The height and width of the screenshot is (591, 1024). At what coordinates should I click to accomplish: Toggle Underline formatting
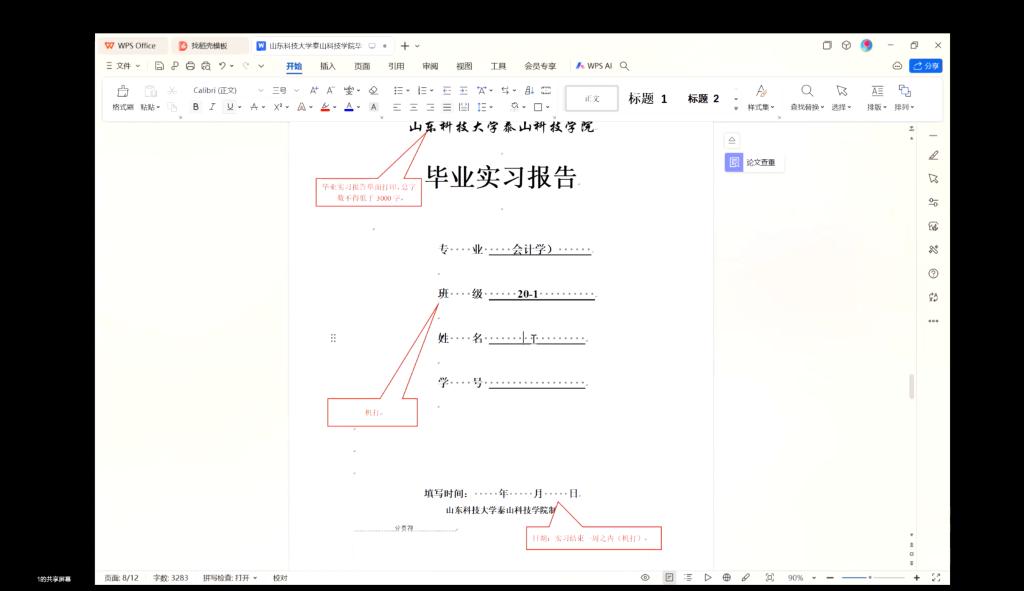(229, 107)
